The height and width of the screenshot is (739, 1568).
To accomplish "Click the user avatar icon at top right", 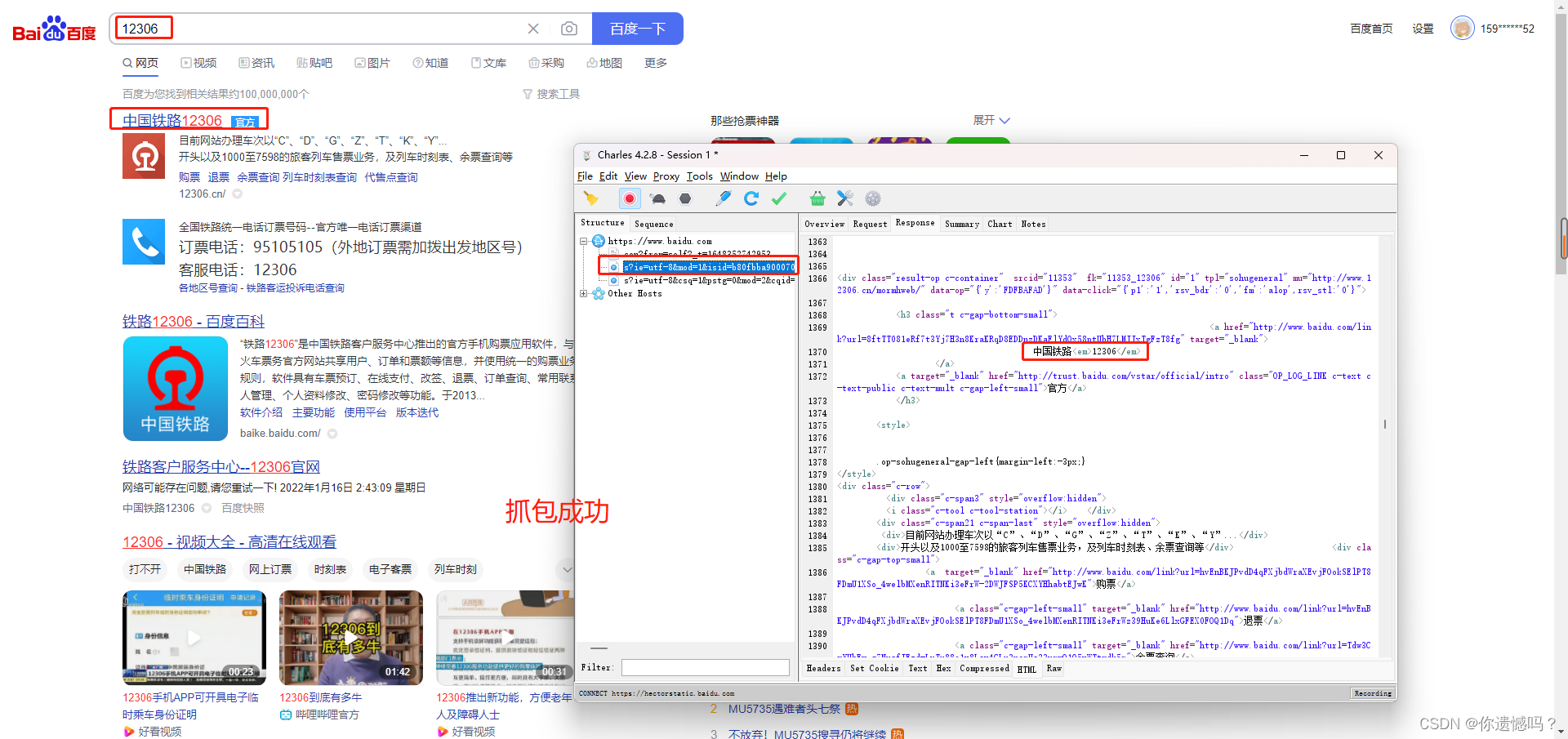I will coord(1461,28).
